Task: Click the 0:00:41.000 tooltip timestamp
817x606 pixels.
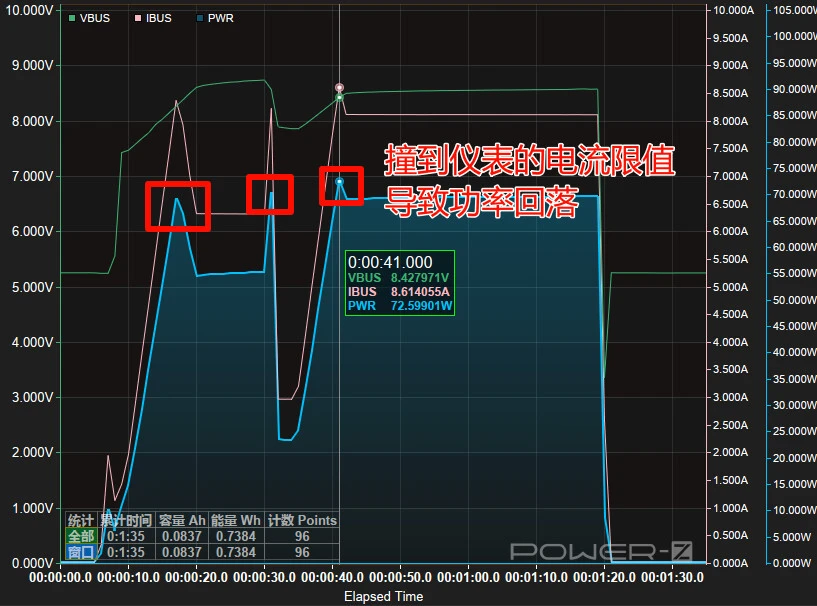Action: [390, 261]
